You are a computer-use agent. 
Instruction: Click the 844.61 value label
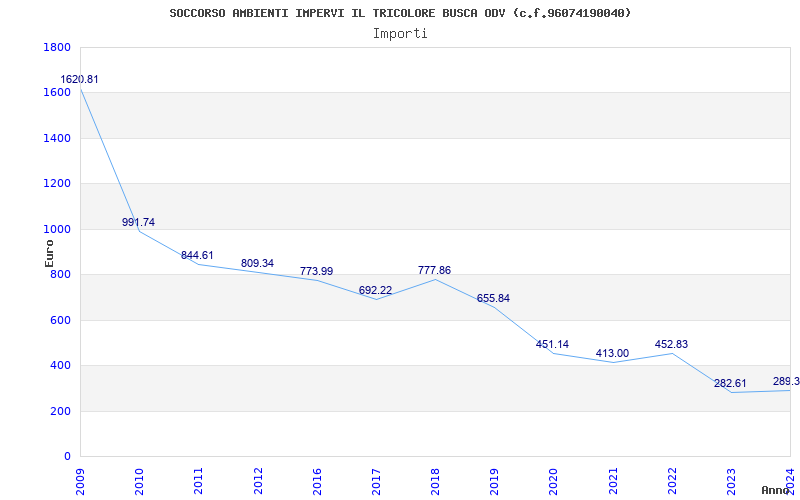tap(197, 255)
